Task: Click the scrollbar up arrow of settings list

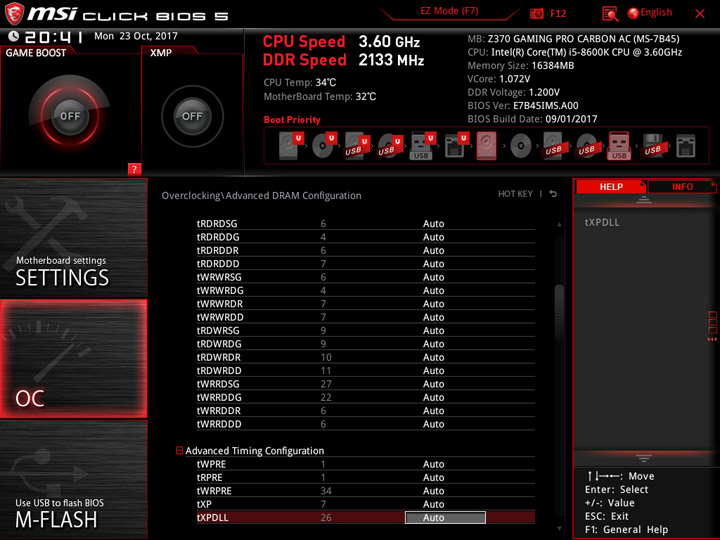Action: pyautogui.click(x=559, y=225)
